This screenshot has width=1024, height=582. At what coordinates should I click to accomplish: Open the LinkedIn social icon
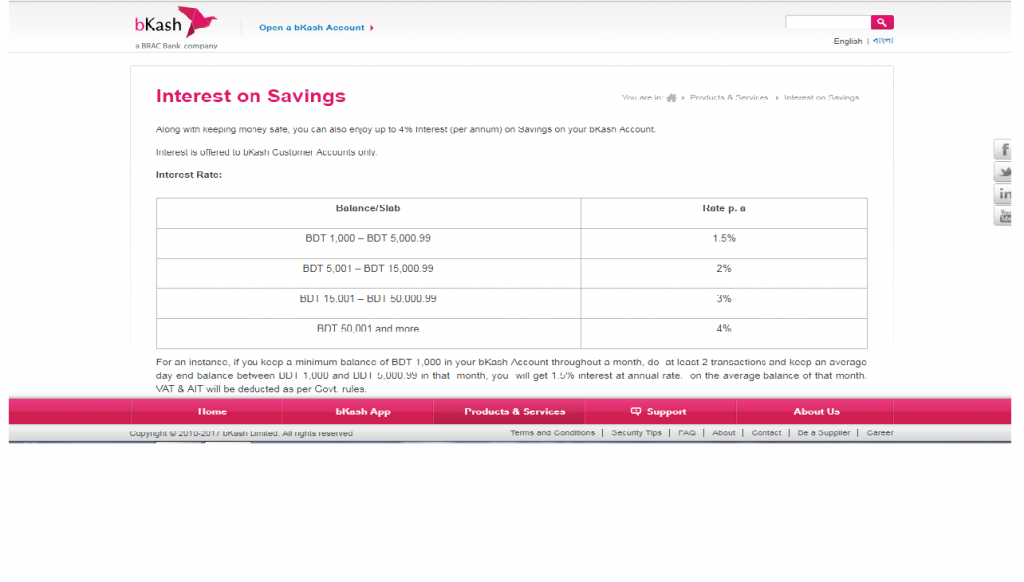(x=1003, y=194)
